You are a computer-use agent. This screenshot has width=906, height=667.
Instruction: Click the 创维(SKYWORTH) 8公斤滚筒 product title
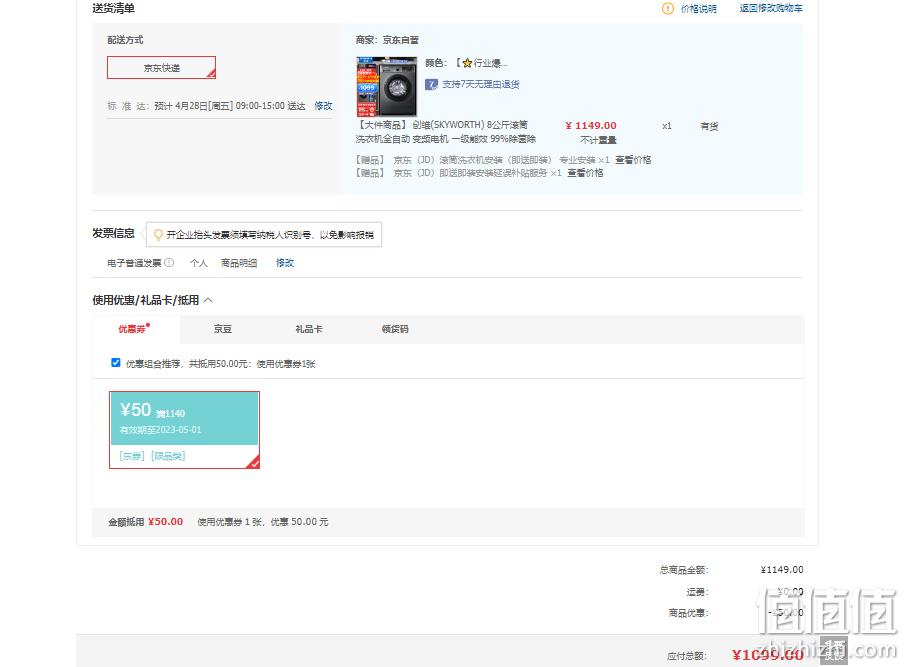point(445,132)
